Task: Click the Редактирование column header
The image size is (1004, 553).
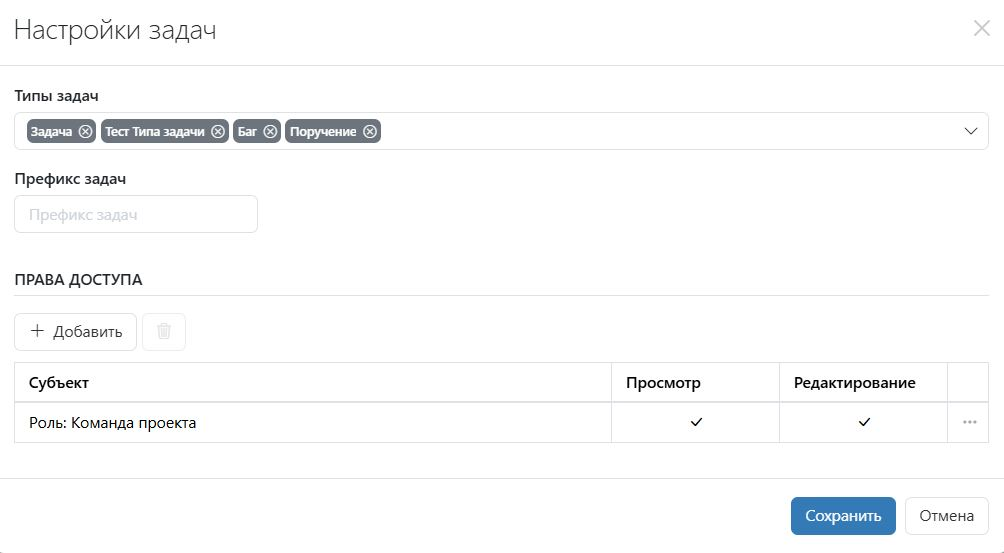Action: point(854,383)
